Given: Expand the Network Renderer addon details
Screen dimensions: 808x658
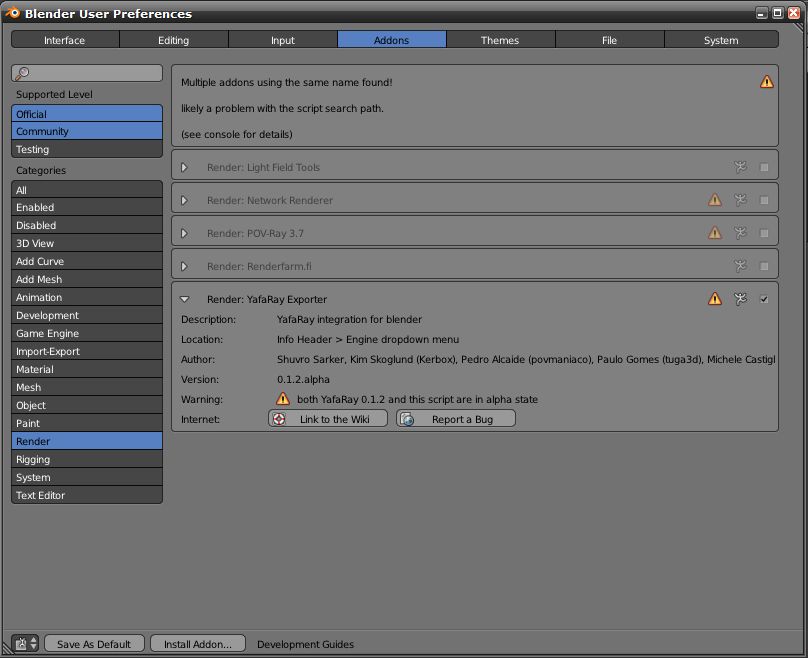Looking at the screenshot, I should pyautogui.click(x=184, y=200).
